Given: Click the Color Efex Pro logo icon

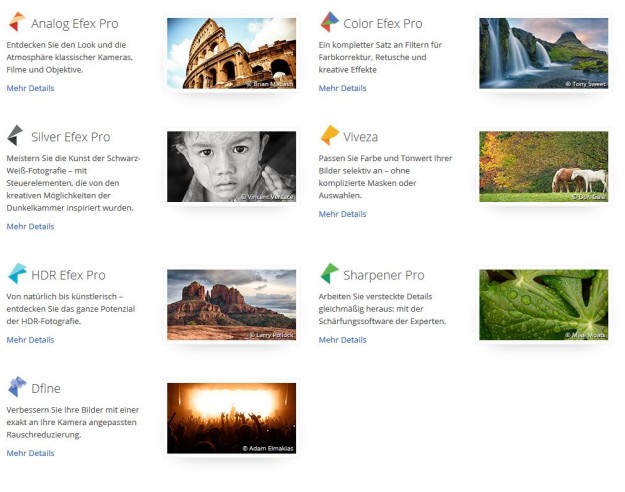Looking at the screenshot, I should click(x=329, y=22).
